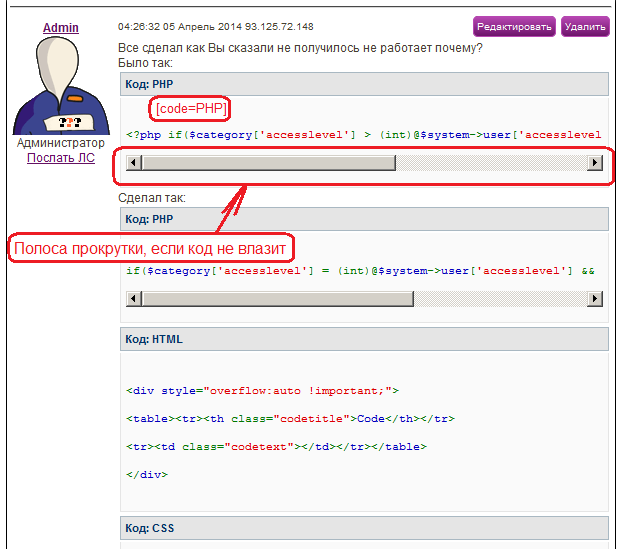Click the second 'Код: PHP' header above if($category line
The width and height of the screenshot is (627, 549).
point(364,219)
